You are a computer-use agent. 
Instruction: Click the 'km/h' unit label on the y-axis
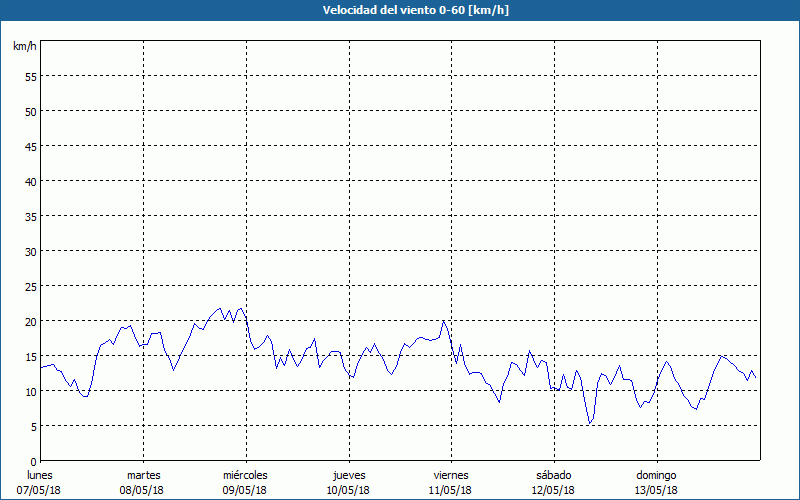[25, 46]
